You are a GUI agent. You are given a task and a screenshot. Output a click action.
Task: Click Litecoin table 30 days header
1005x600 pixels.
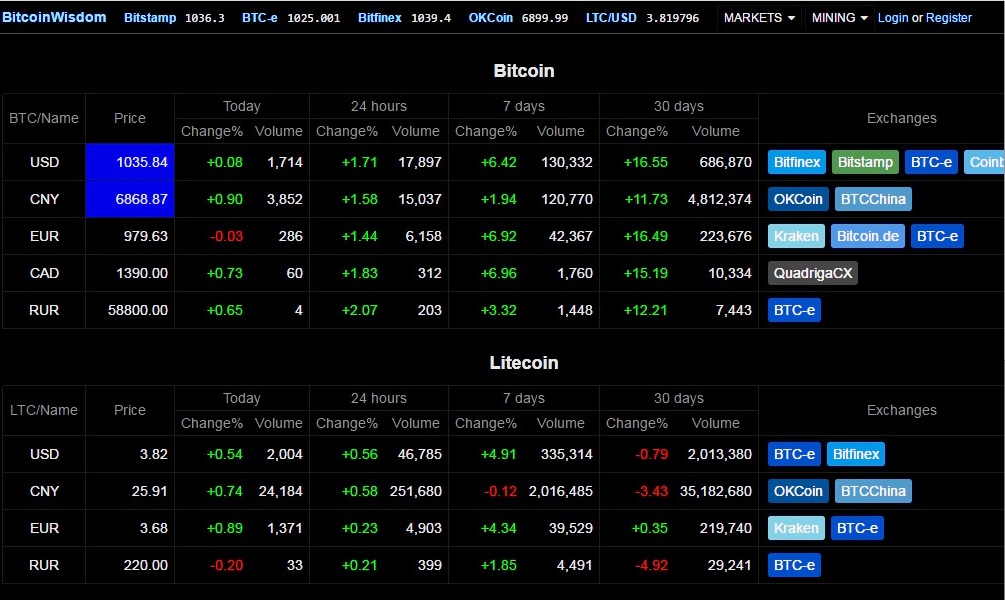pyautogui.click(x=679, y=398)
